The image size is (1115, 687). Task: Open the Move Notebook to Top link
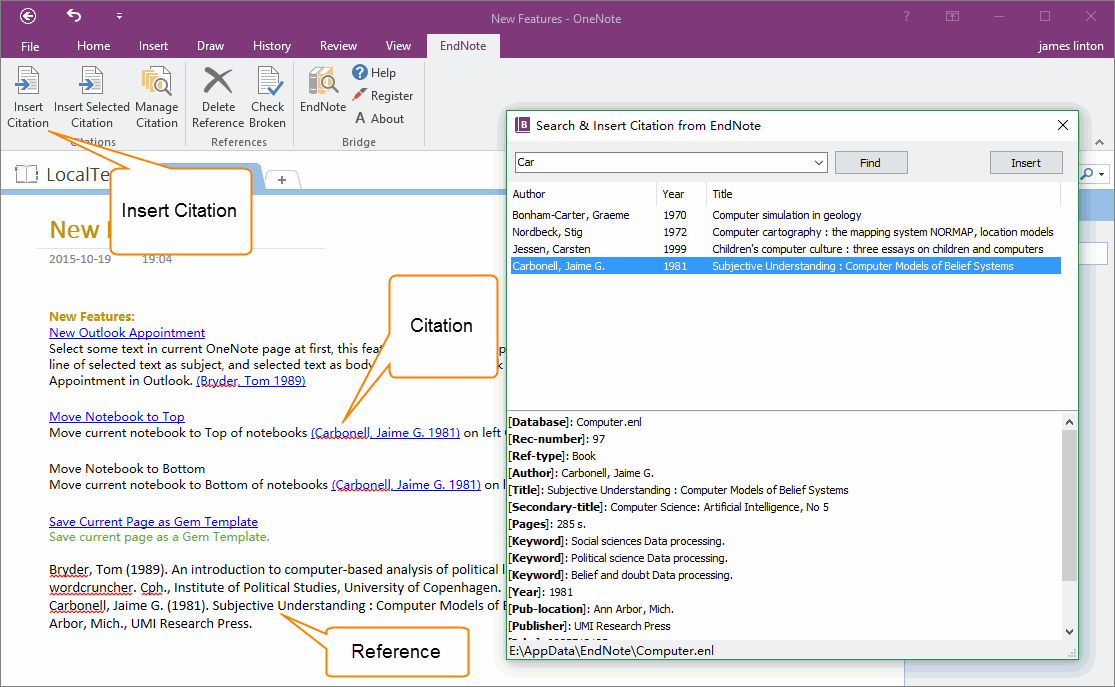coord(117,417)
